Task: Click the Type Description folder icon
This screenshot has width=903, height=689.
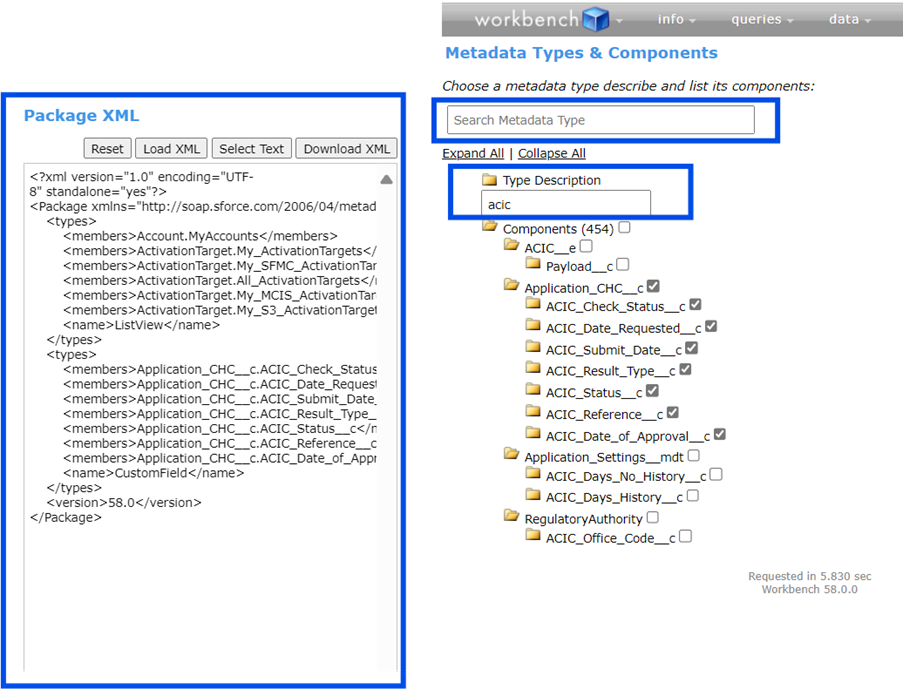Action: pyautogui.click(x=490, y=180)
